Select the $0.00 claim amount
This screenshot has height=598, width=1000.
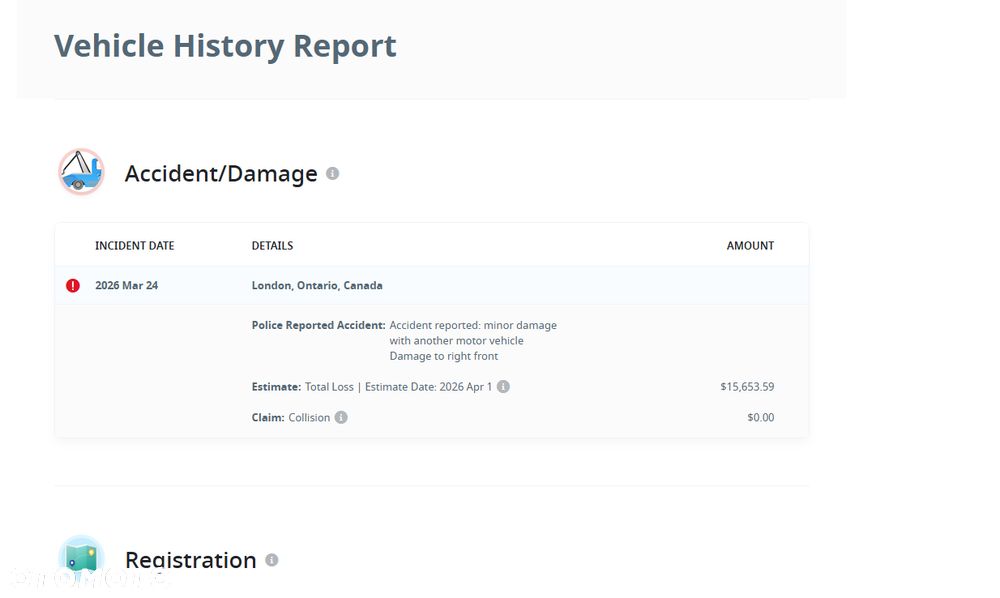coord(761,418)
